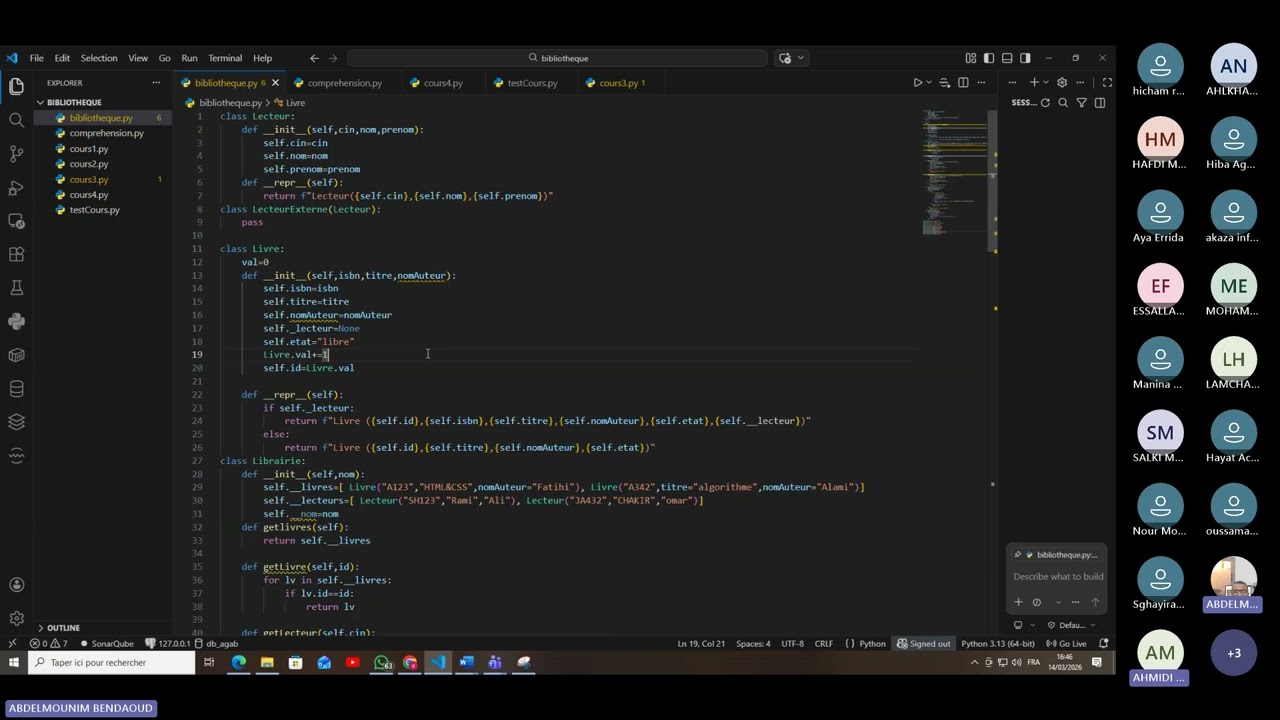The height and width of the screenshot is (720, 1280).
Task: Open the Remote Explorer view
Action: tap(16, 221)
